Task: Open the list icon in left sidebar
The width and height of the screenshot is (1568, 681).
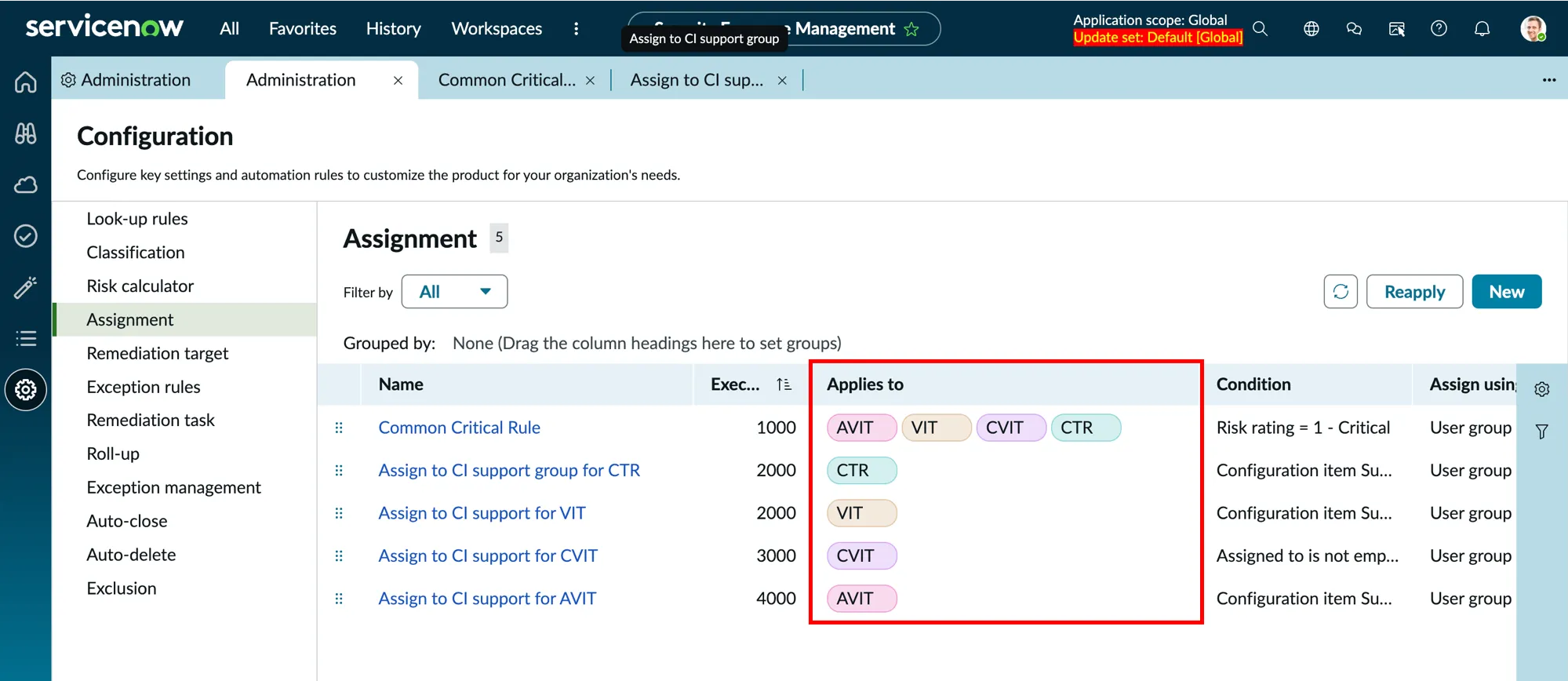Action: pos(25,338)
